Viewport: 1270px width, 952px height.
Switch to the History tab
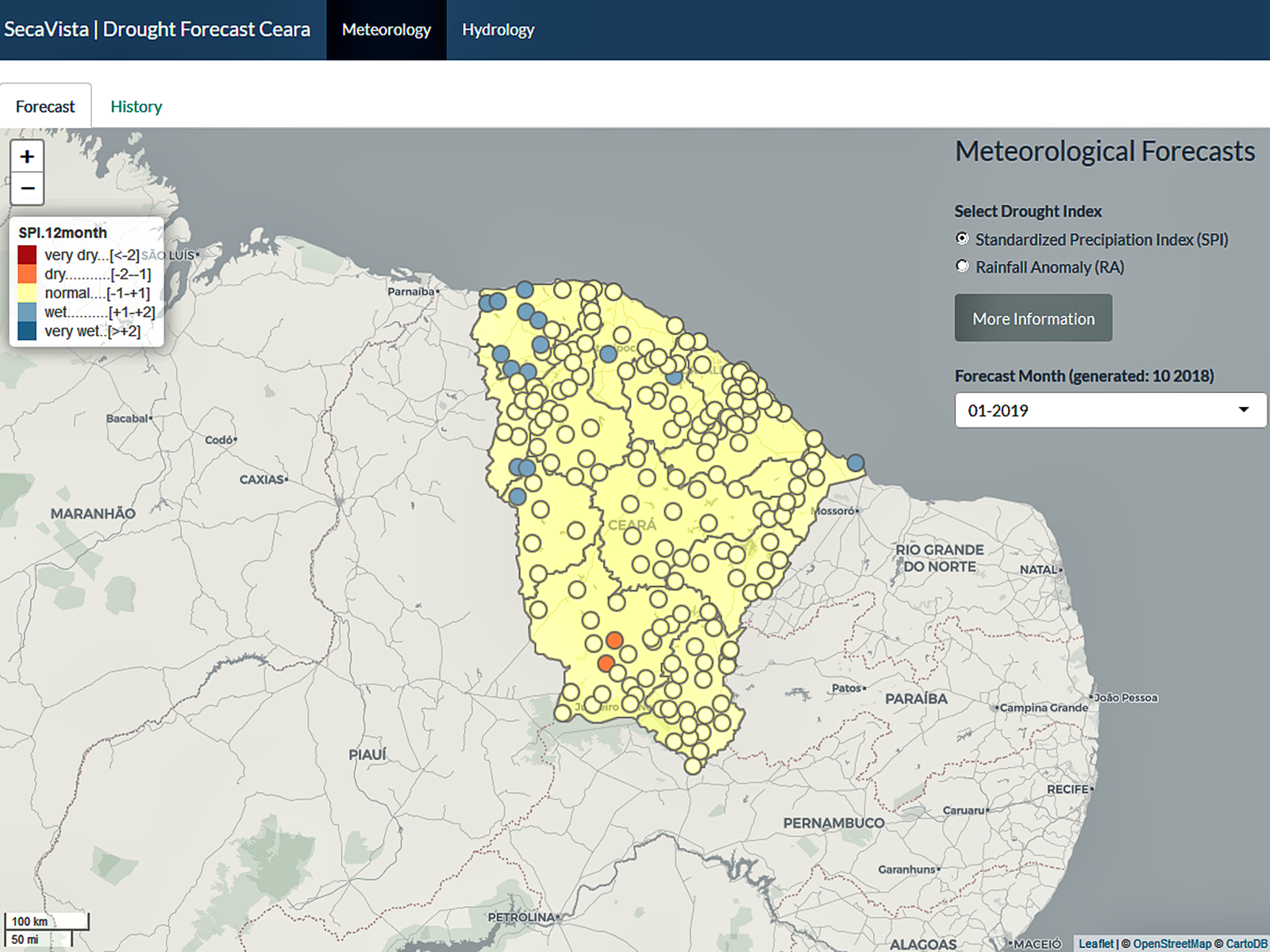[136, 106]
